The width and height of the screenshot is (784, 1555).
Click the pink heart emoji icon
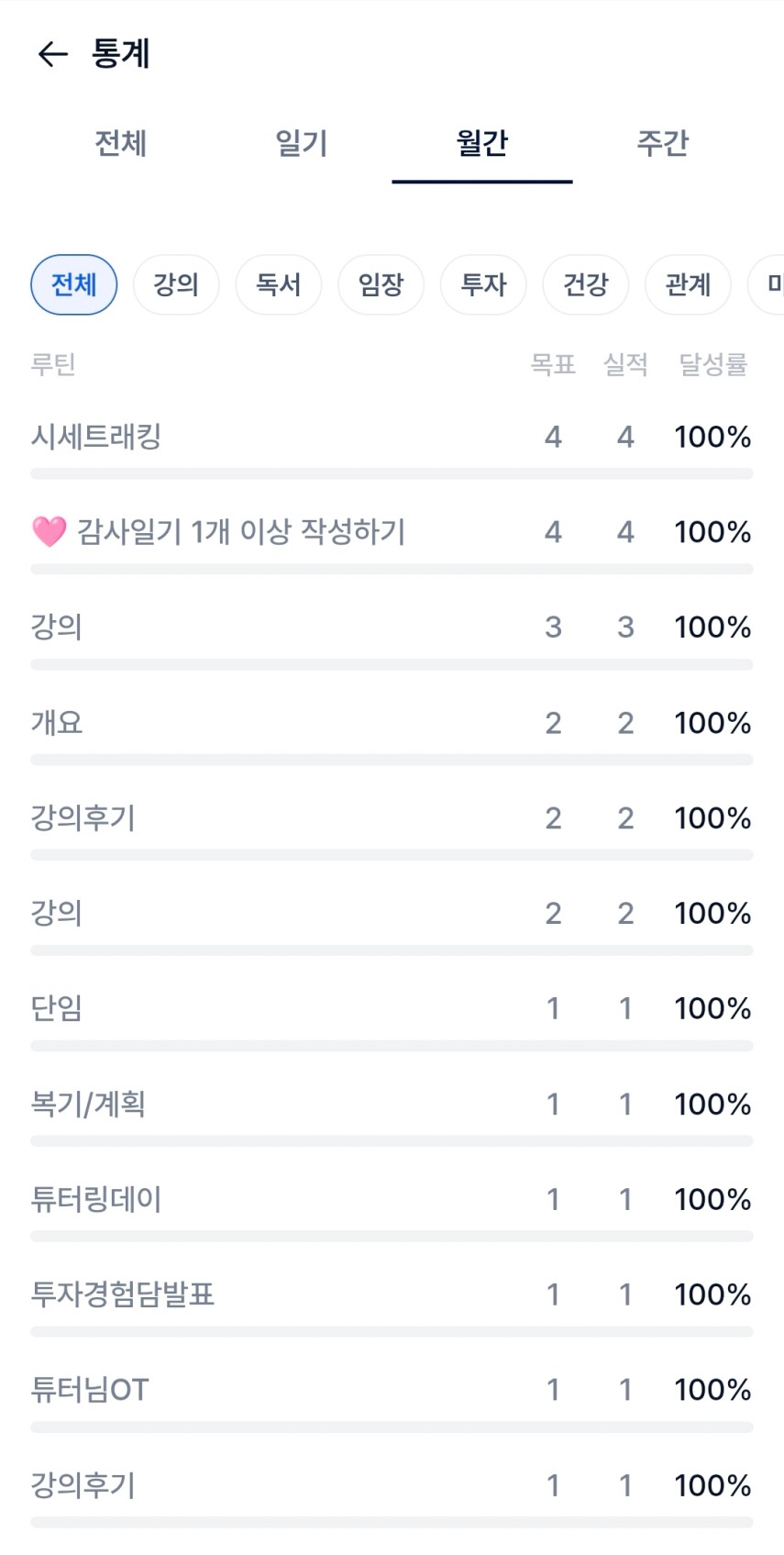49,531
